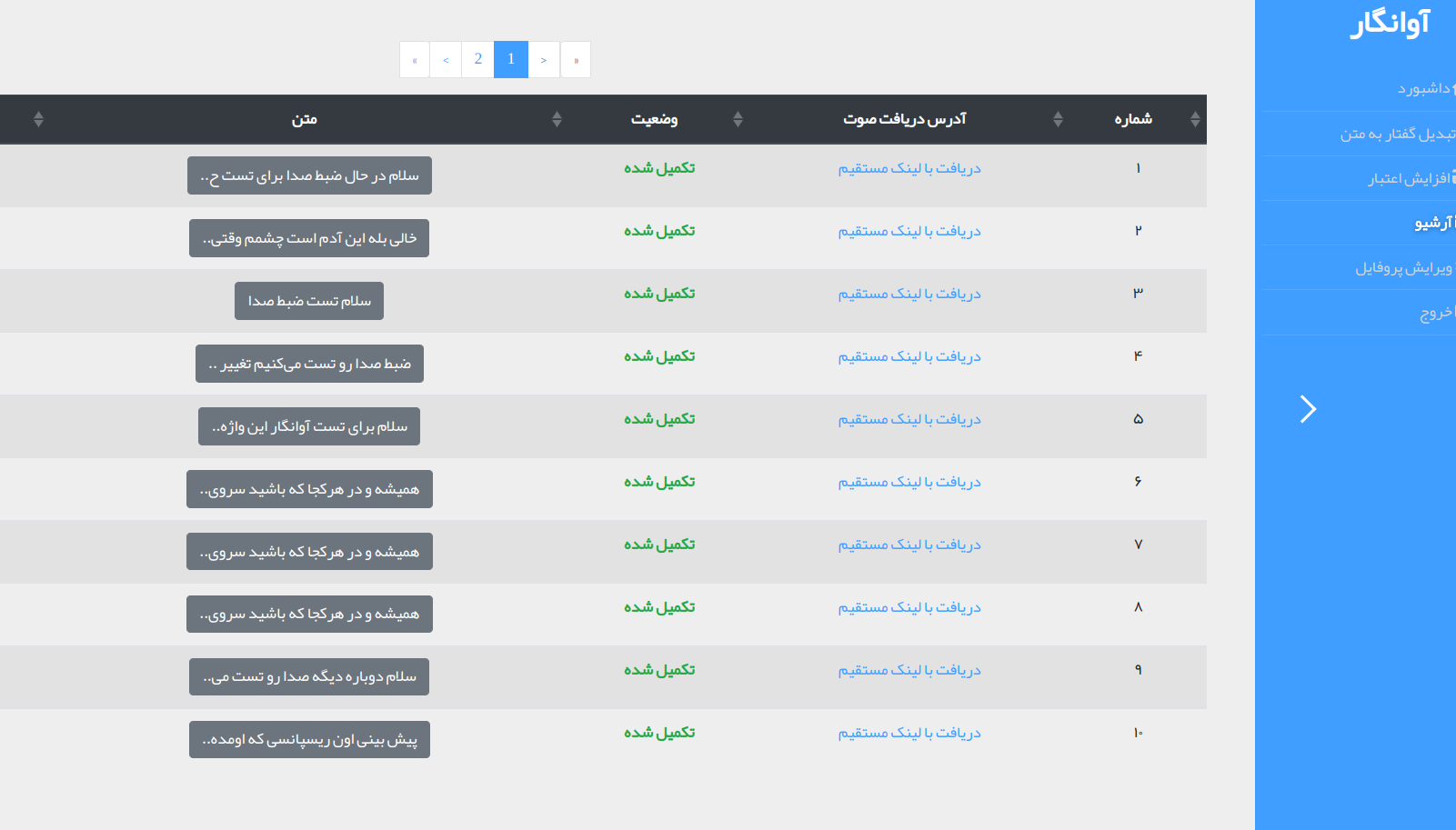Screen dimensions: 1456x830
Task: Go to page 2 in pagination
Action: point(478,60)
